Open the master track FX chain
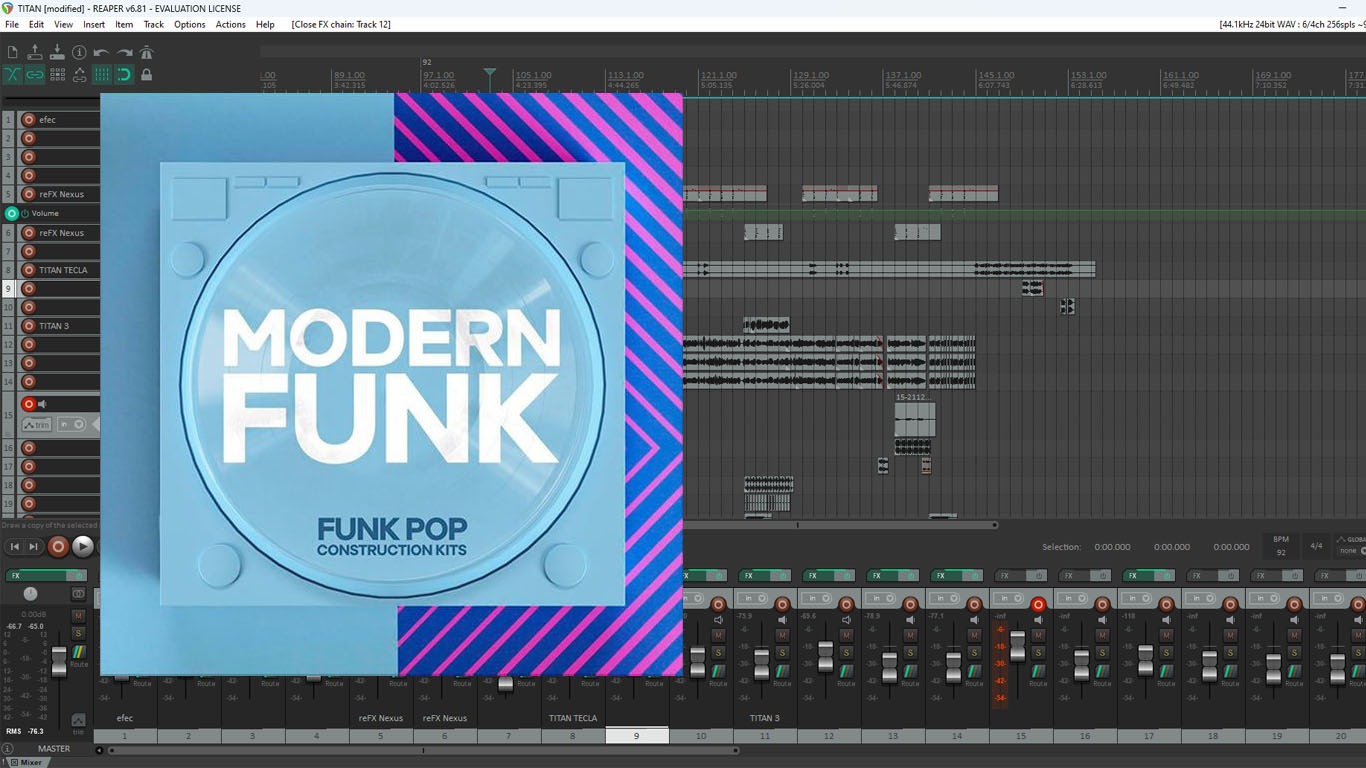 [35, 576]
